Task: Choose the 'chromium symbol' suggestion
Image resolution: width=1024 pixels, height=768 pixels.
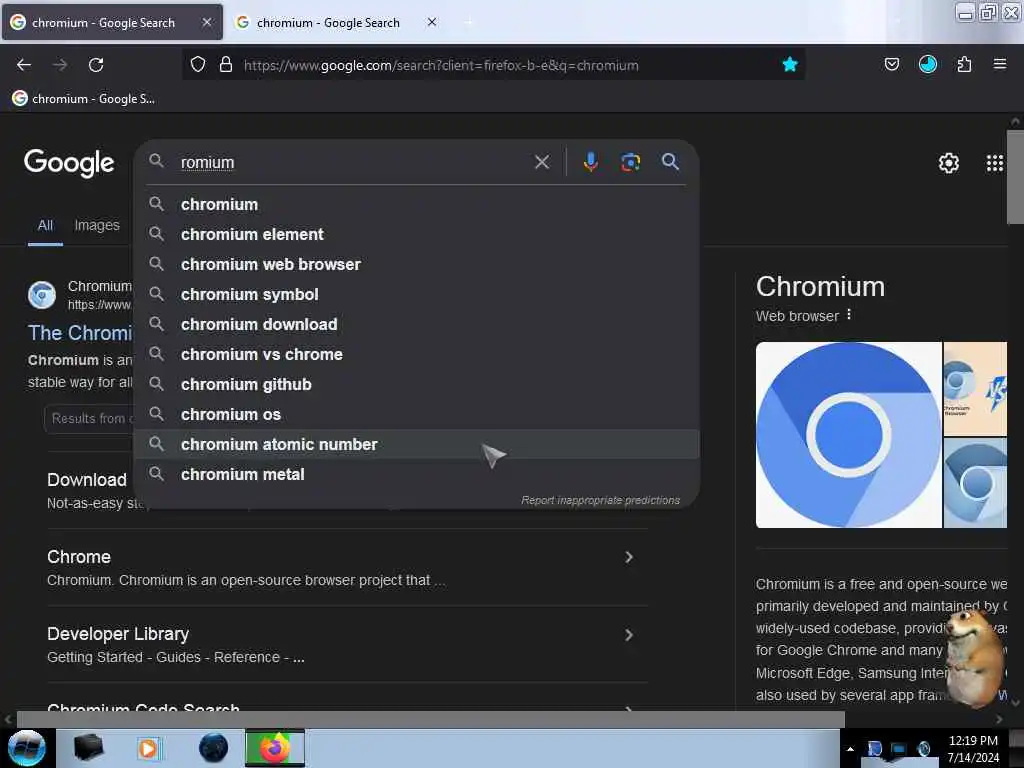Action: tap(417, 295)
